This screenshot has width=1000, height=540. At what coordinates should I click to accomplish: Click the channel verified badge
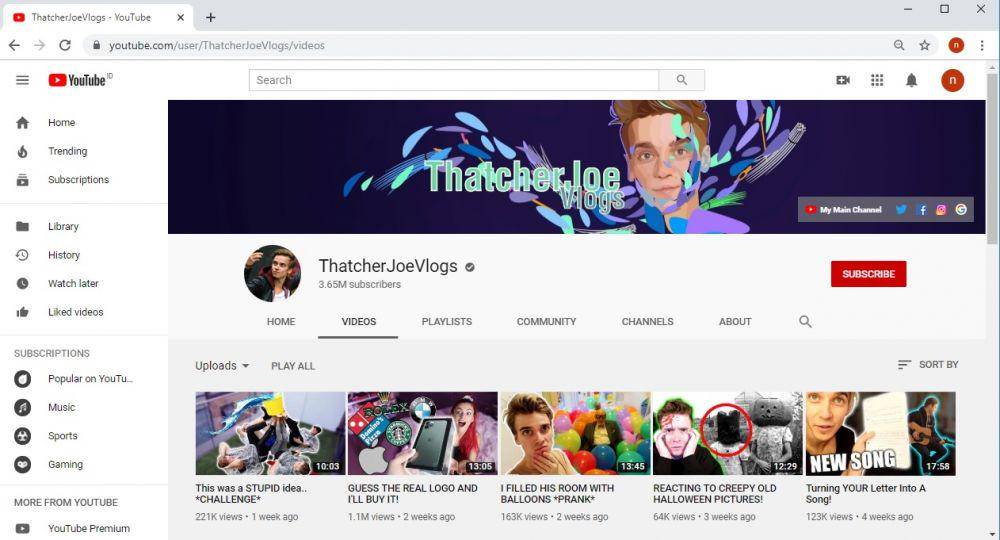(x=470, y=267)
